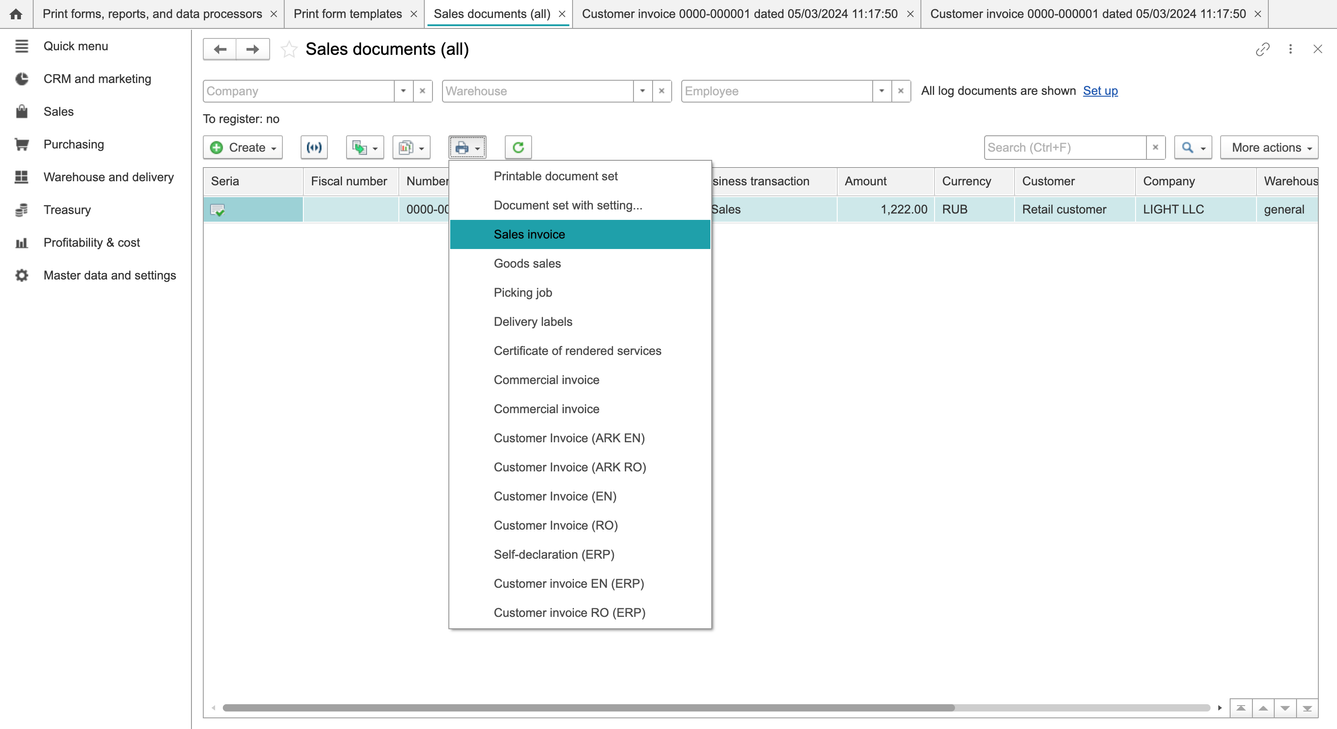1337x729 pixels.
Task: Choose Sales invoice from print menu
Action: (580, 234)
